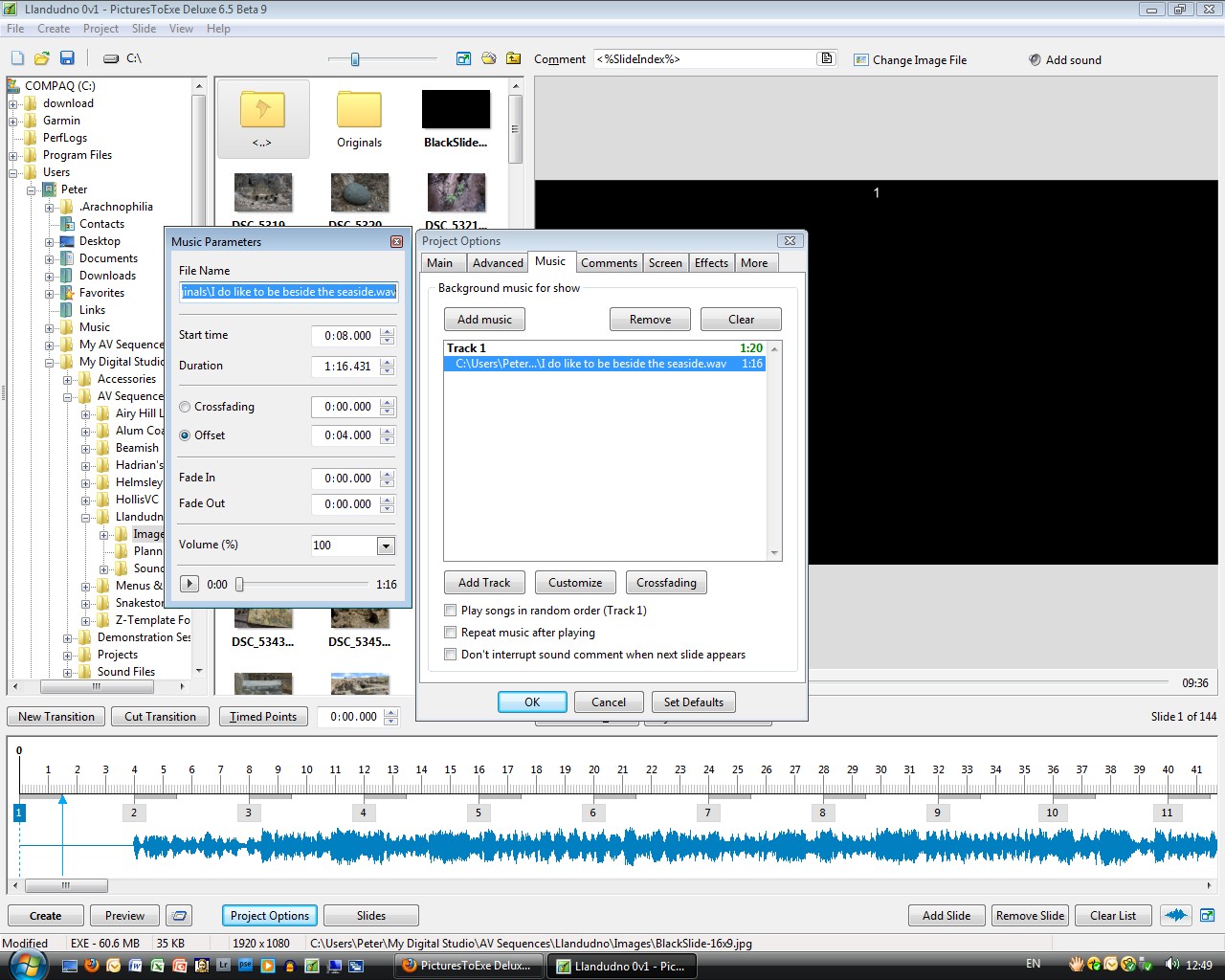Screen dimensions: 1225x980
Task: Click the up-one-folder icon in toolbar
Action: click(x=514, y=58)
